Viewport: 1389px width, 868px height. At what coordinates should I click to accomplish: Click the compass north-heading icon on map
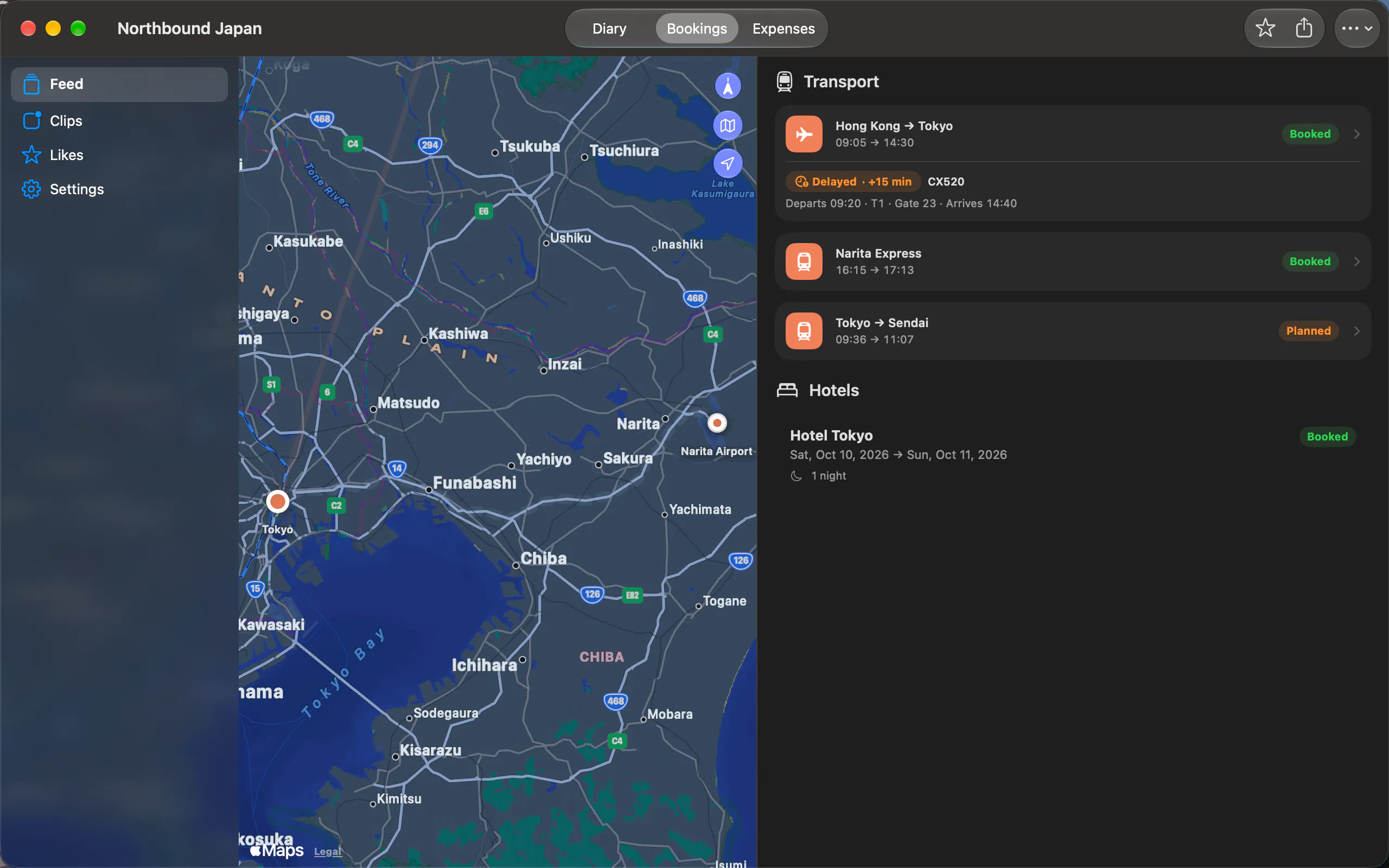727,87
